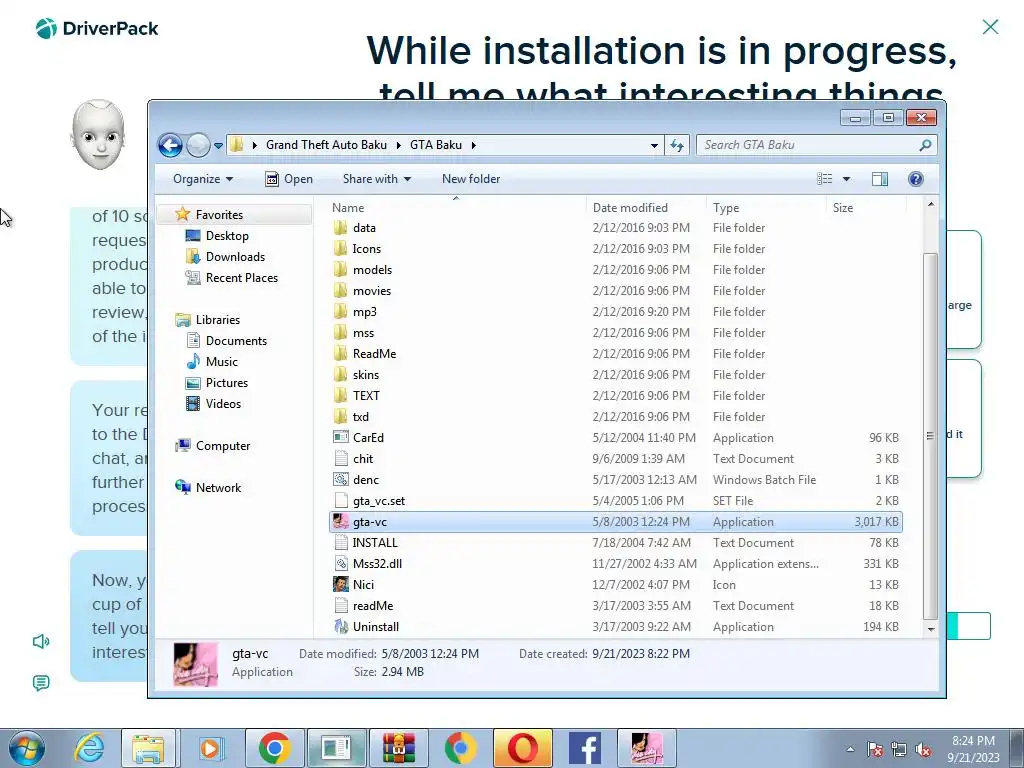Click the Forward navigation arrow in Explorer
Screen dimensions: 1024x768
tap(198, 145)
